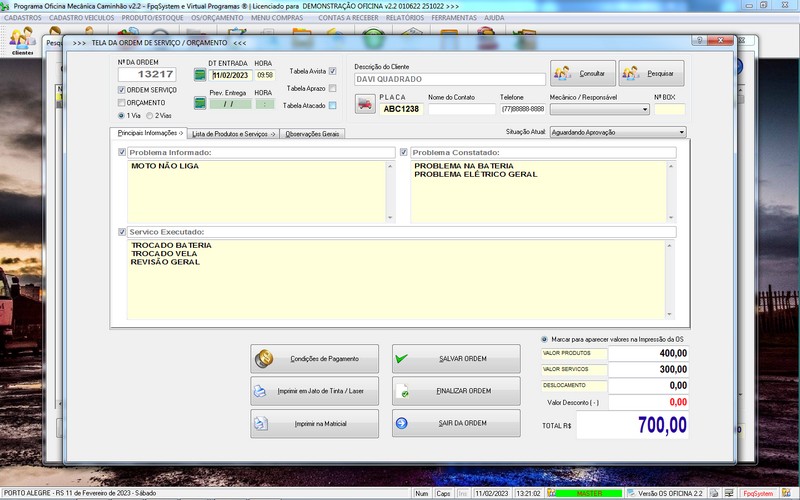Open the Prev. Entrega calendar icon

(x=200, y=103)
